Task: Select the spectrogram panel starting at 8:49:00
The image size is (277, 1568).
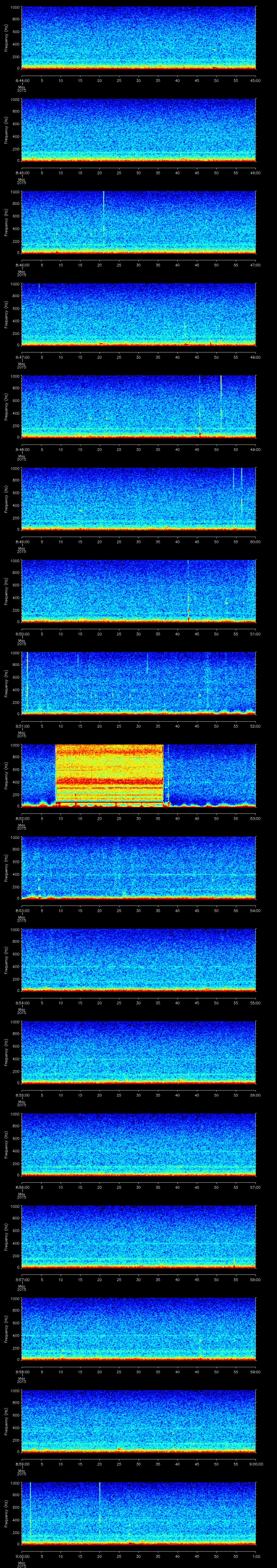Action: (139, 499)
